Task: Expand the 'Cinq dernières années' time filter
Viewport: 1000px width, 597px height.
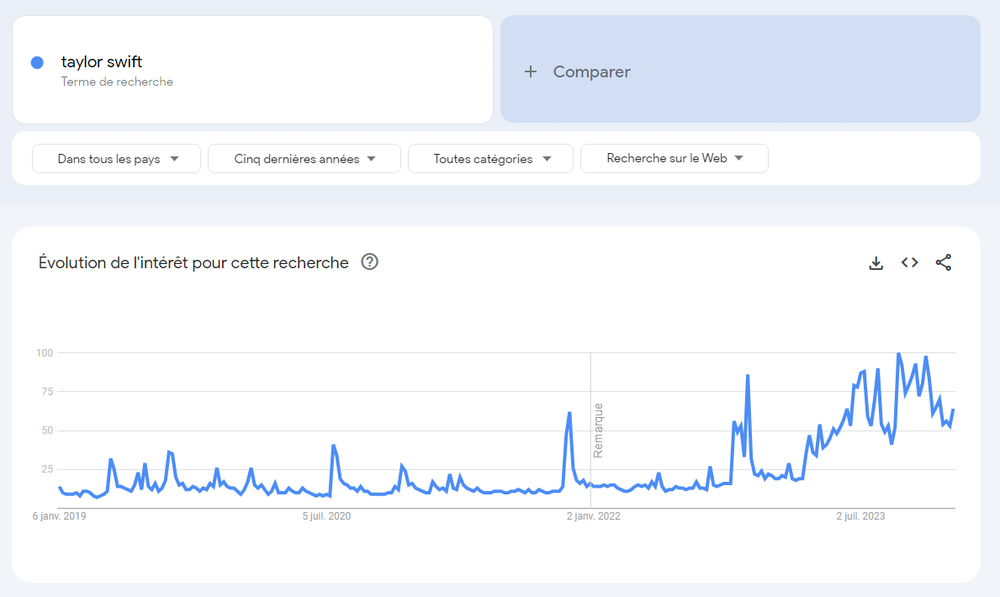Action: click(304, 159)
